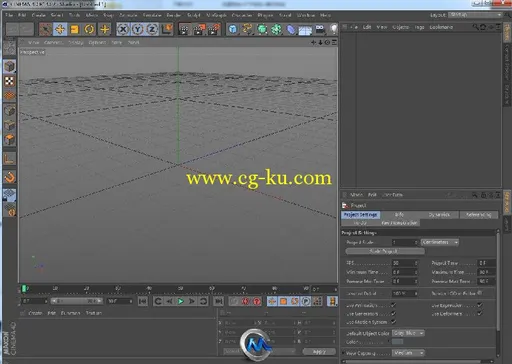Click the Level of Detail stepper

[416, 293]
